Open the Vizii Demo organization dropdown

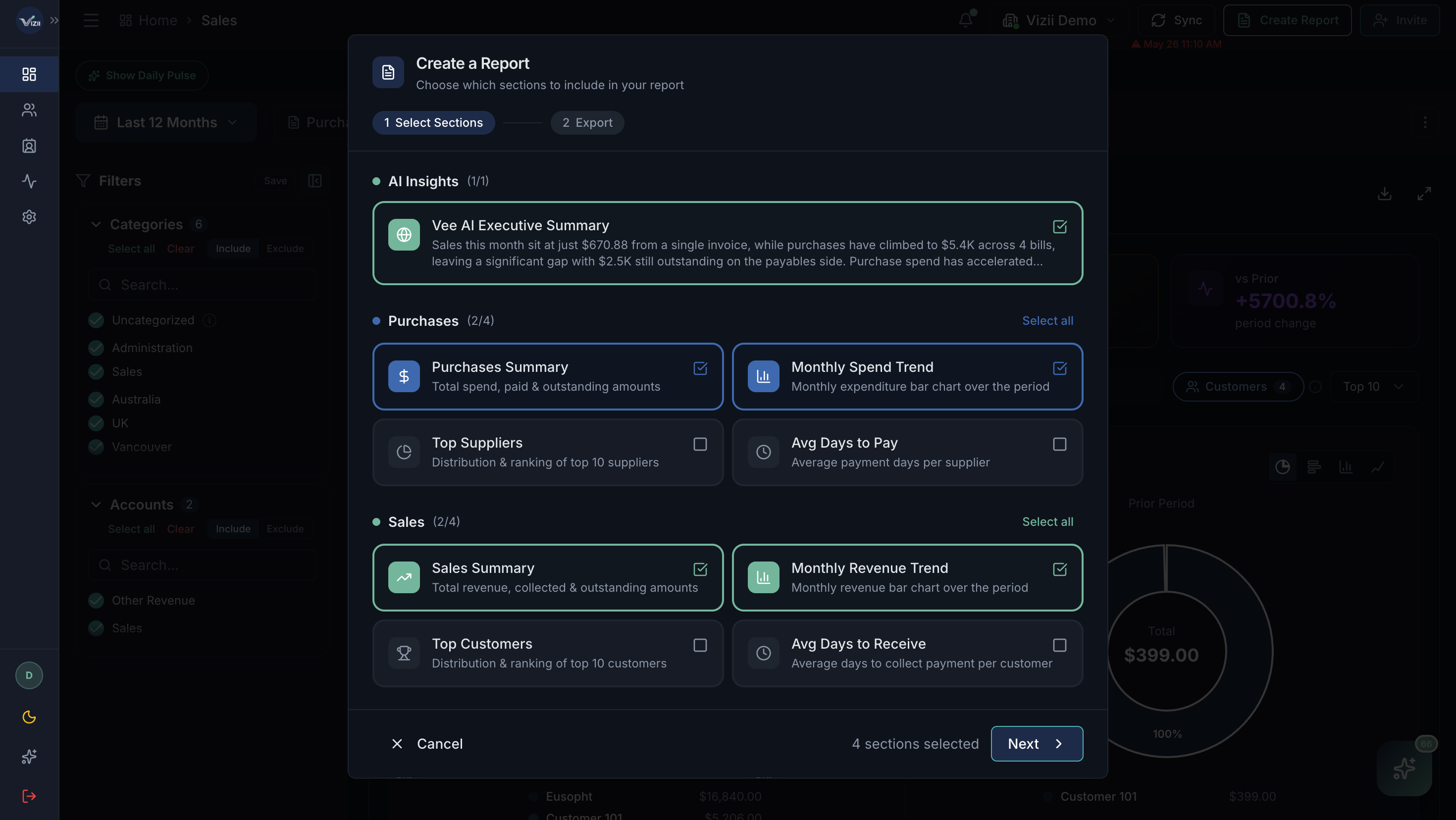click(1059, 20)
